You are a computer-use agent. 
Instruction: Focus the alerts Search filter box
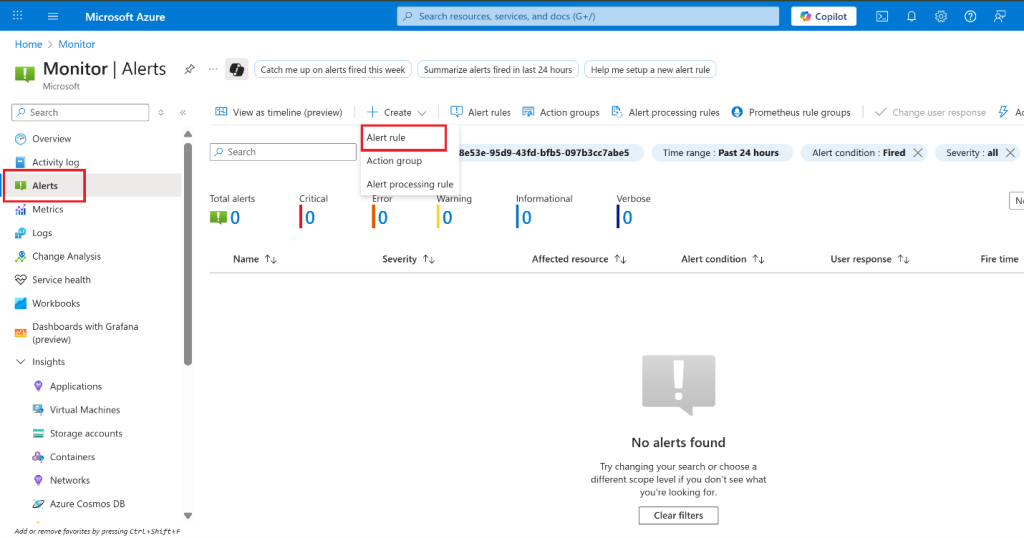pos(283,151)
